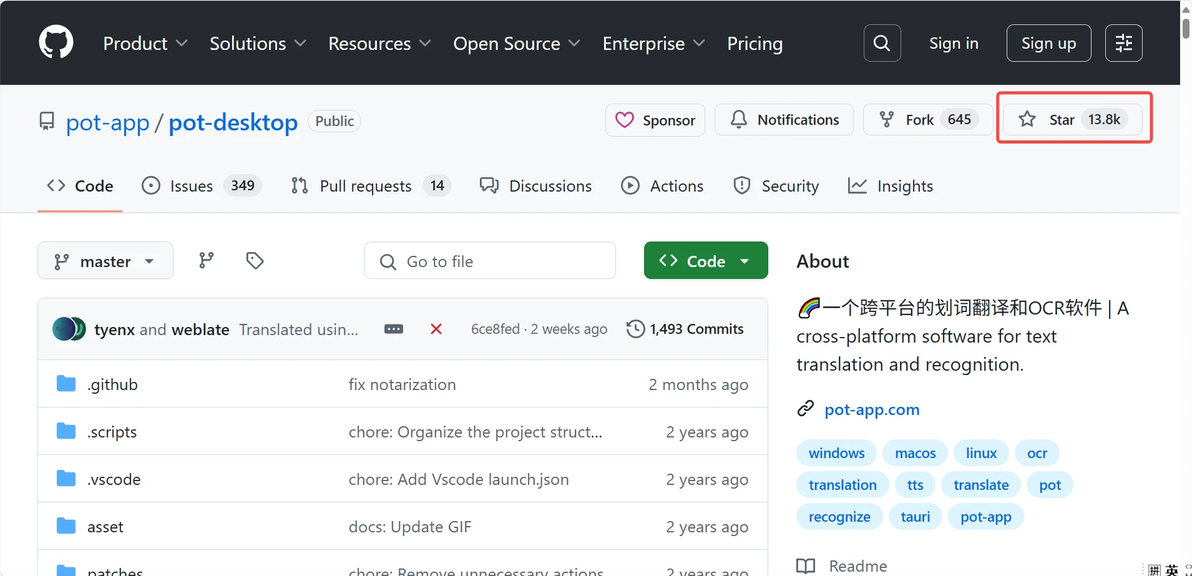Click the Go to file field
This screenshot has height=576, width=1192.
pyautogui.click(x=490, y=261)
